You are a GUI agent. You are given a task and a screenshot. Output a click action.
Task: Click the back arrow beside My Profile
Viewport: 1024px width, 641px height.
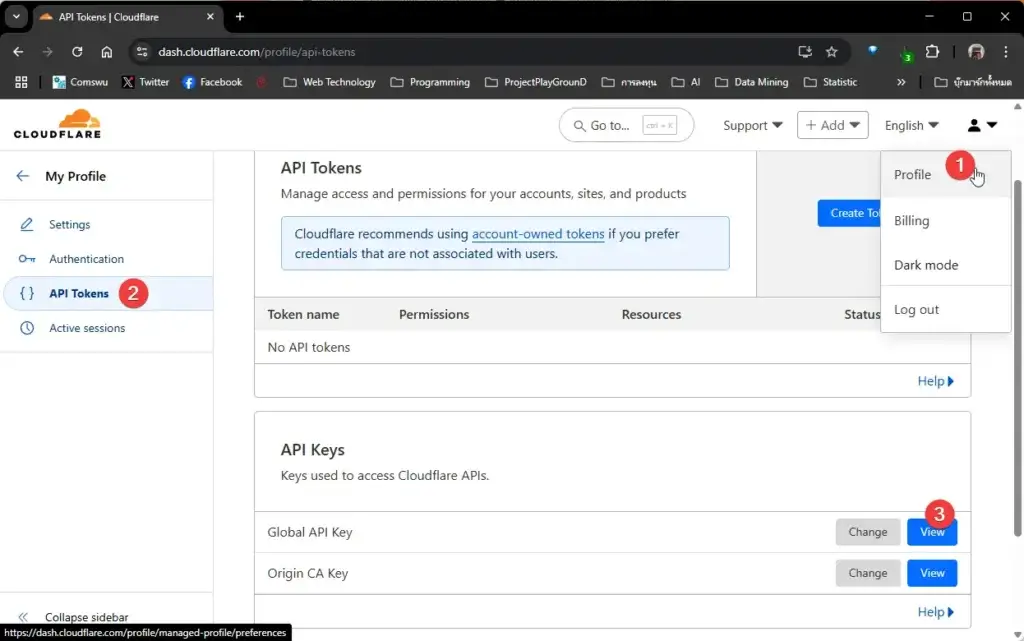[x=23, y=176]
